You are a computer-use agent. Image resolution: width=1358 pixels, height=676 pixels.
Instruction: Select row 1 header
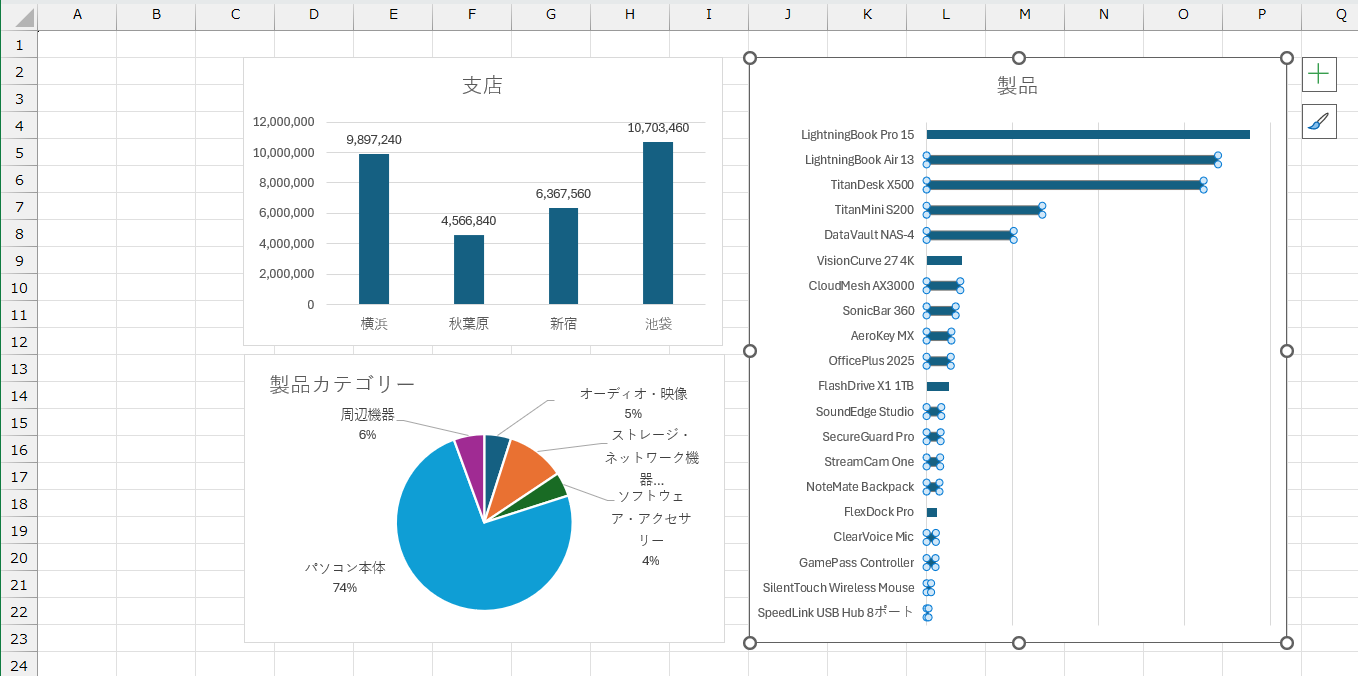[18, 44]
